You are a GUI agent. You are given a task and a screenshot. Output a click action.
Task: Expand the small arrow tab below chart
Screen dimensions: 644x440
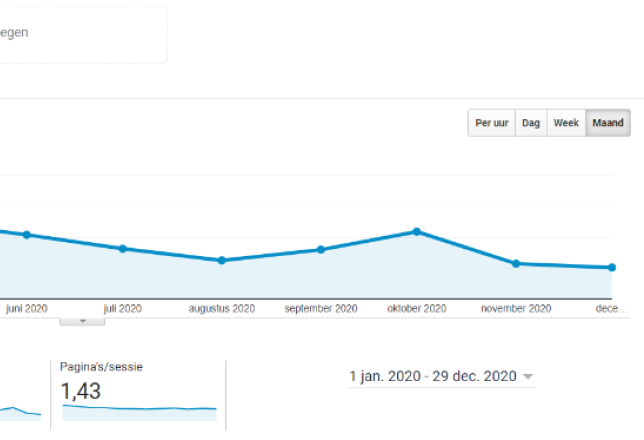(x=83, y=320)
